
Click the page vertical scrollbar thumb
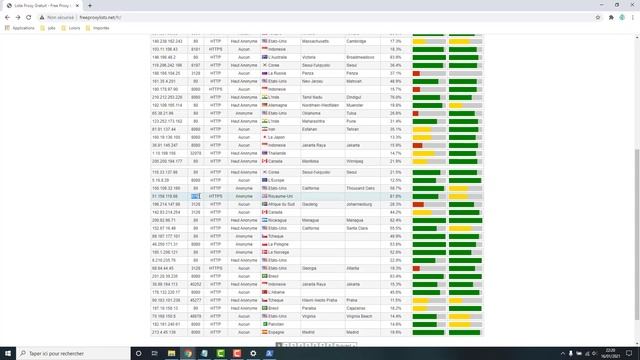pos(637,234)
